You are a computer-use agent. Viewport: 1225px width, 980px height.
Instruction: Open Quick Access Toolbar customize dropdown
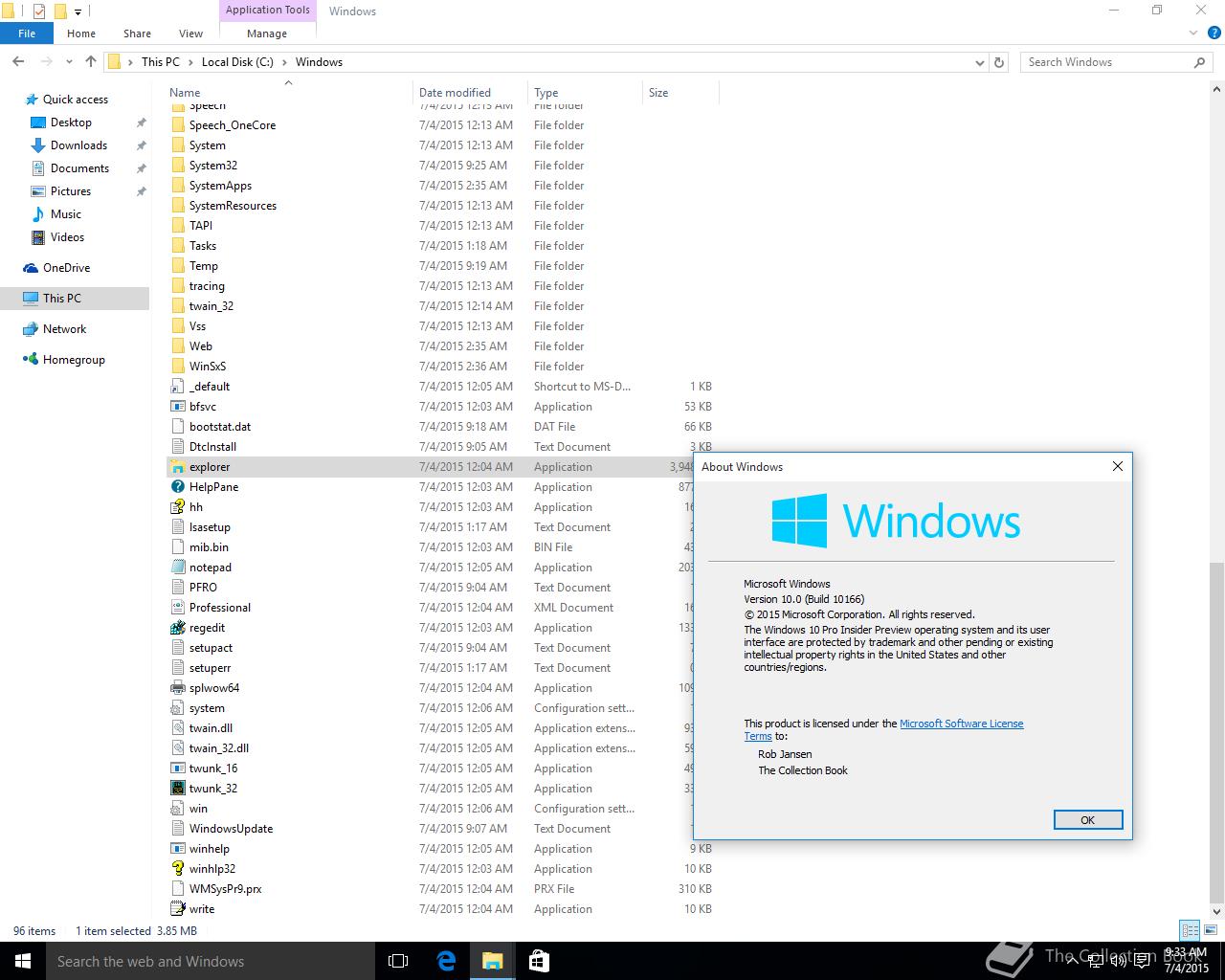(x=78, y=12)
